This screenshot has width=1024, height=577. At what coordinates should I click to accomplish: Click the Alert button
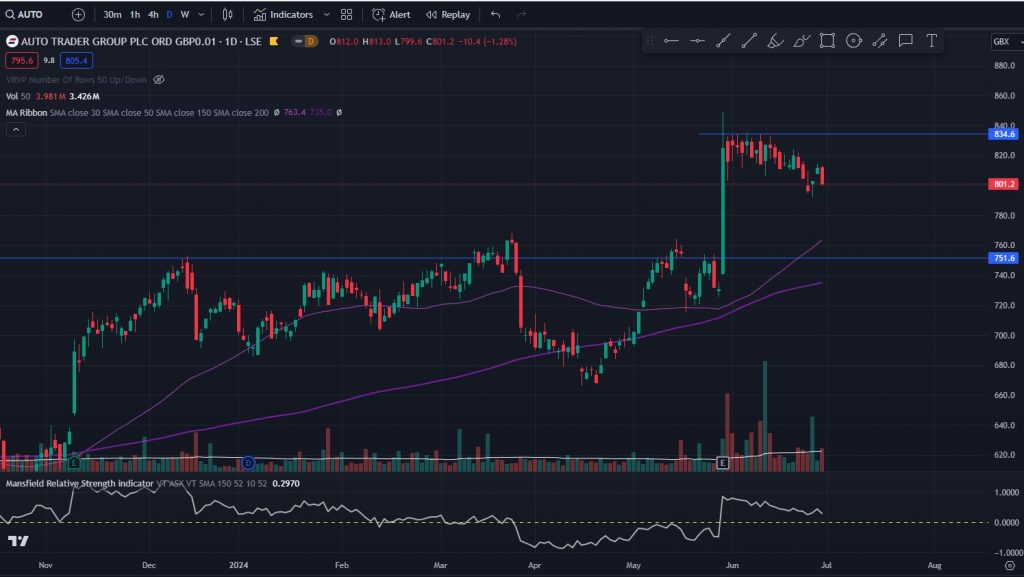click(x=391, y=15)
